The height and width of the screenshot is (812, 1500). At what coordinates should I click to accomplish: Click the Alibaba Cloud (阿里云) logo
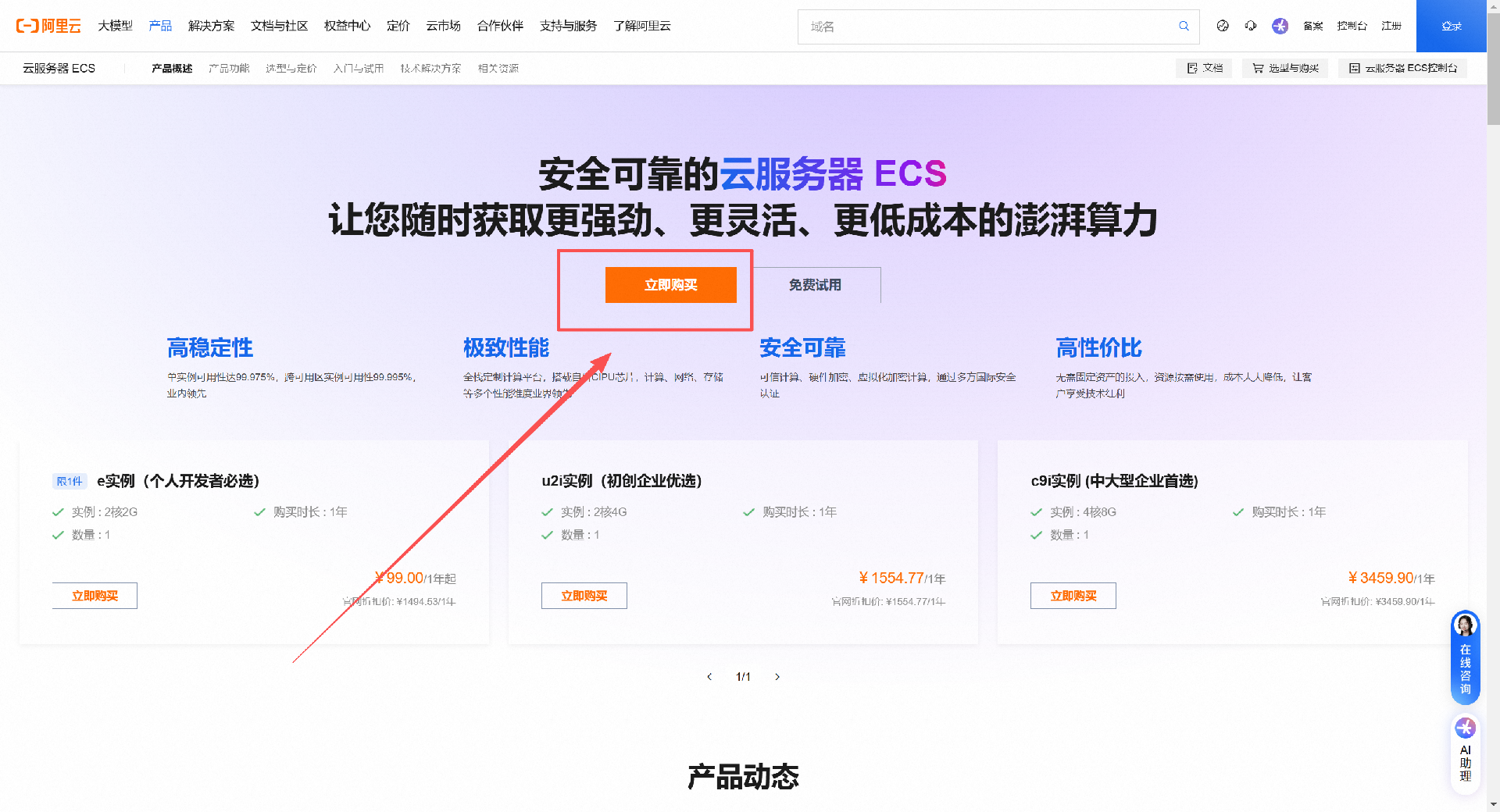click(48, 26)
